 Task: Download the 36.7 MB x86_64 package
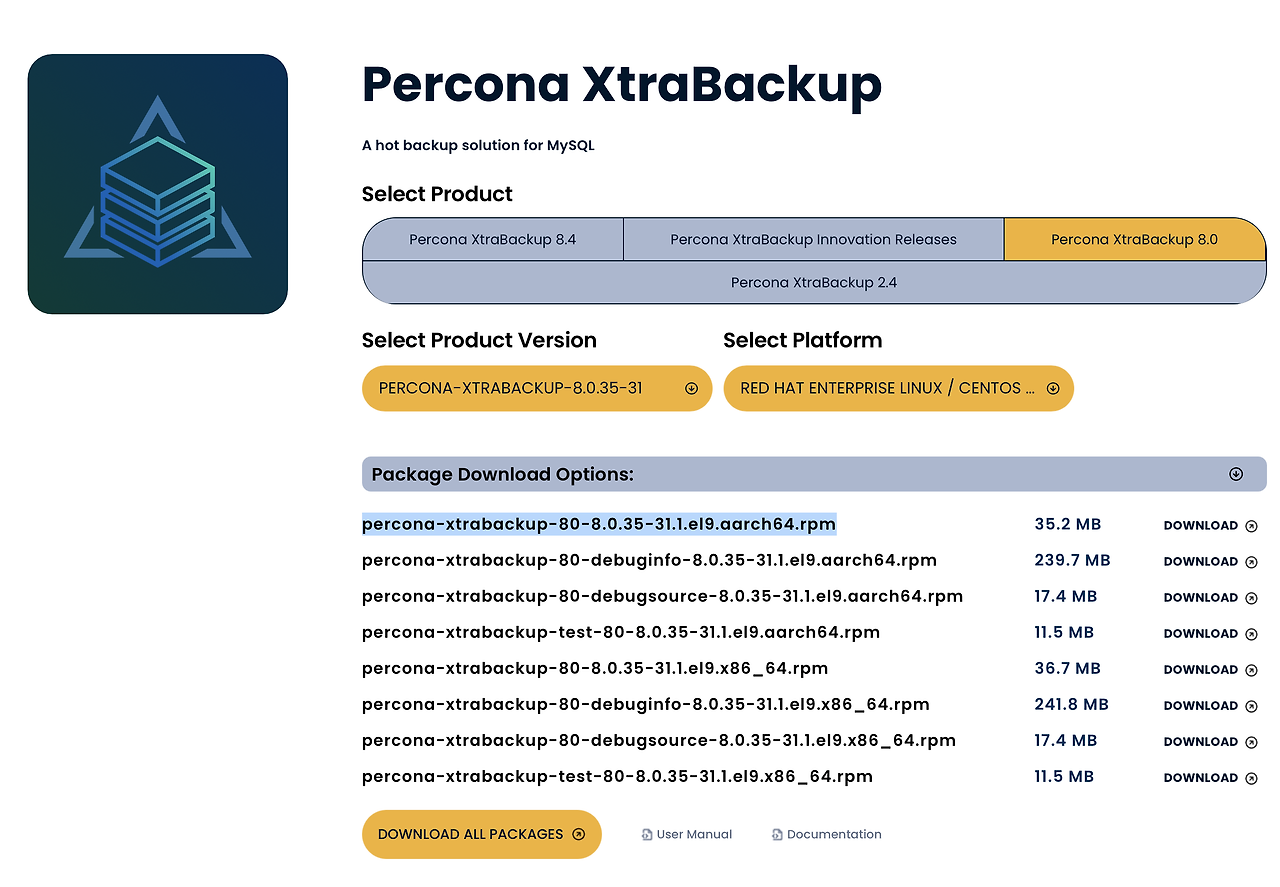[1210, 669]
